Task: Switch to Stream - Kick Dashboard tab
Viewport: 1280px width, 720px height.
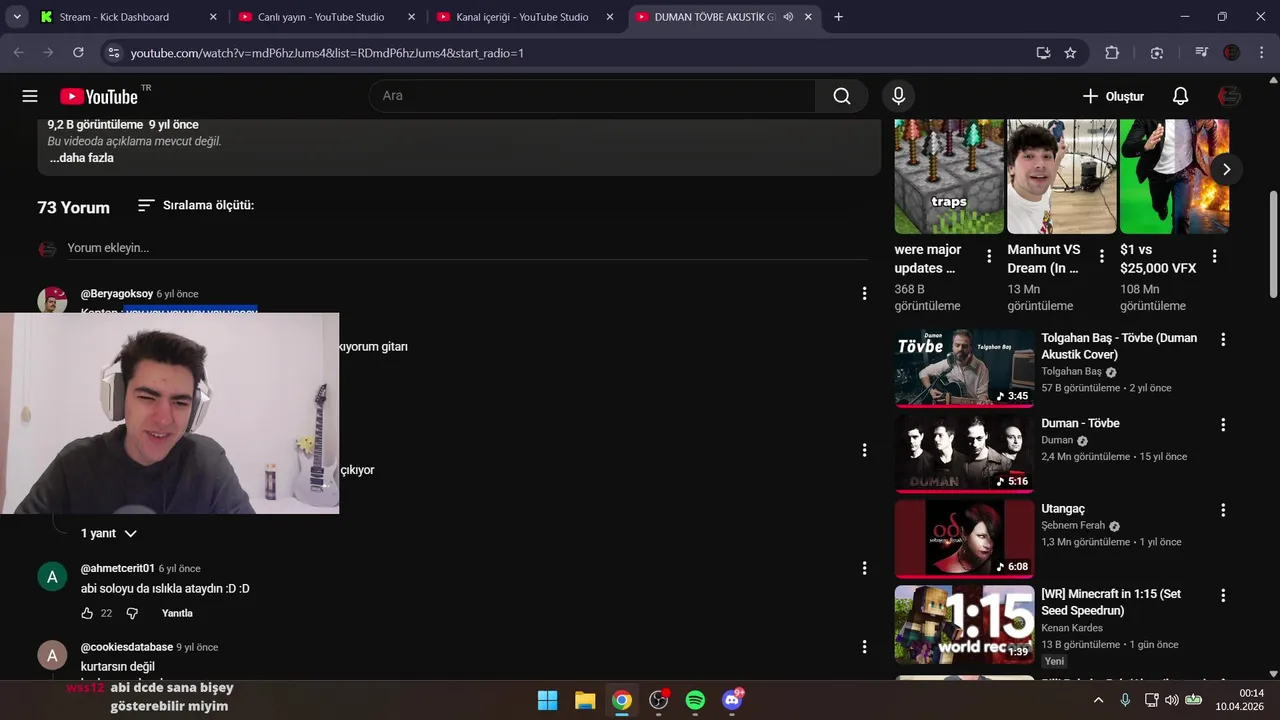Action: tap(128, 17)
